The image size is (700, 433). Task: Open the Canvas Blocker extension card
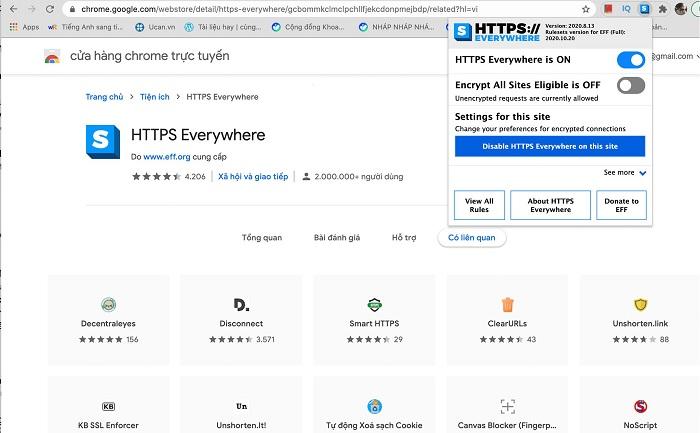pyautogui.click(x=507, y=404)
